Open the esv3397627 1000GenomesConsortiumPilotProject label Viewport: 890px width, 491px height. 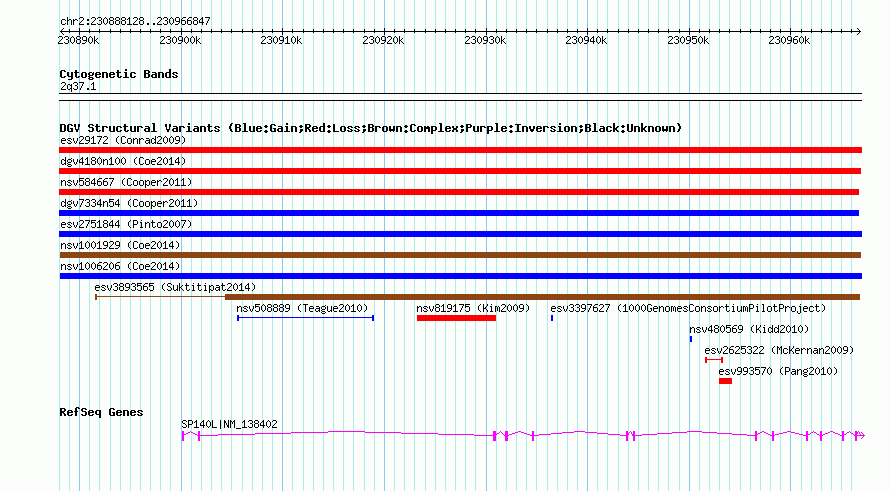pyautogui.click(x=688, y=308)
